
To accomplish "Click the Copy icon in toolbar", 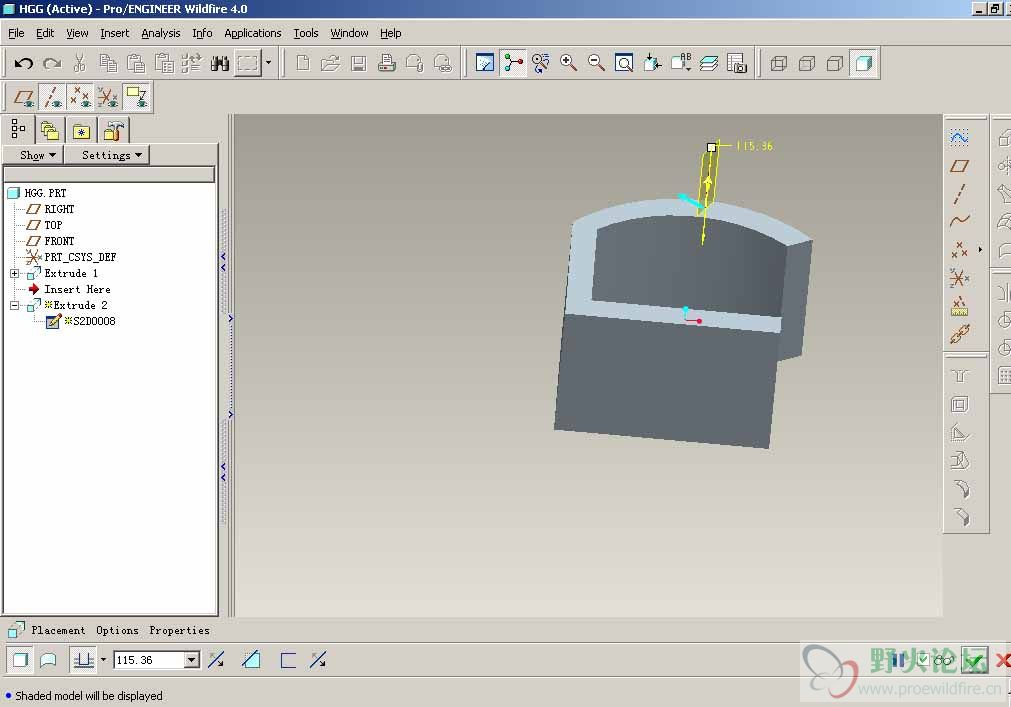I will pos(108,63).
